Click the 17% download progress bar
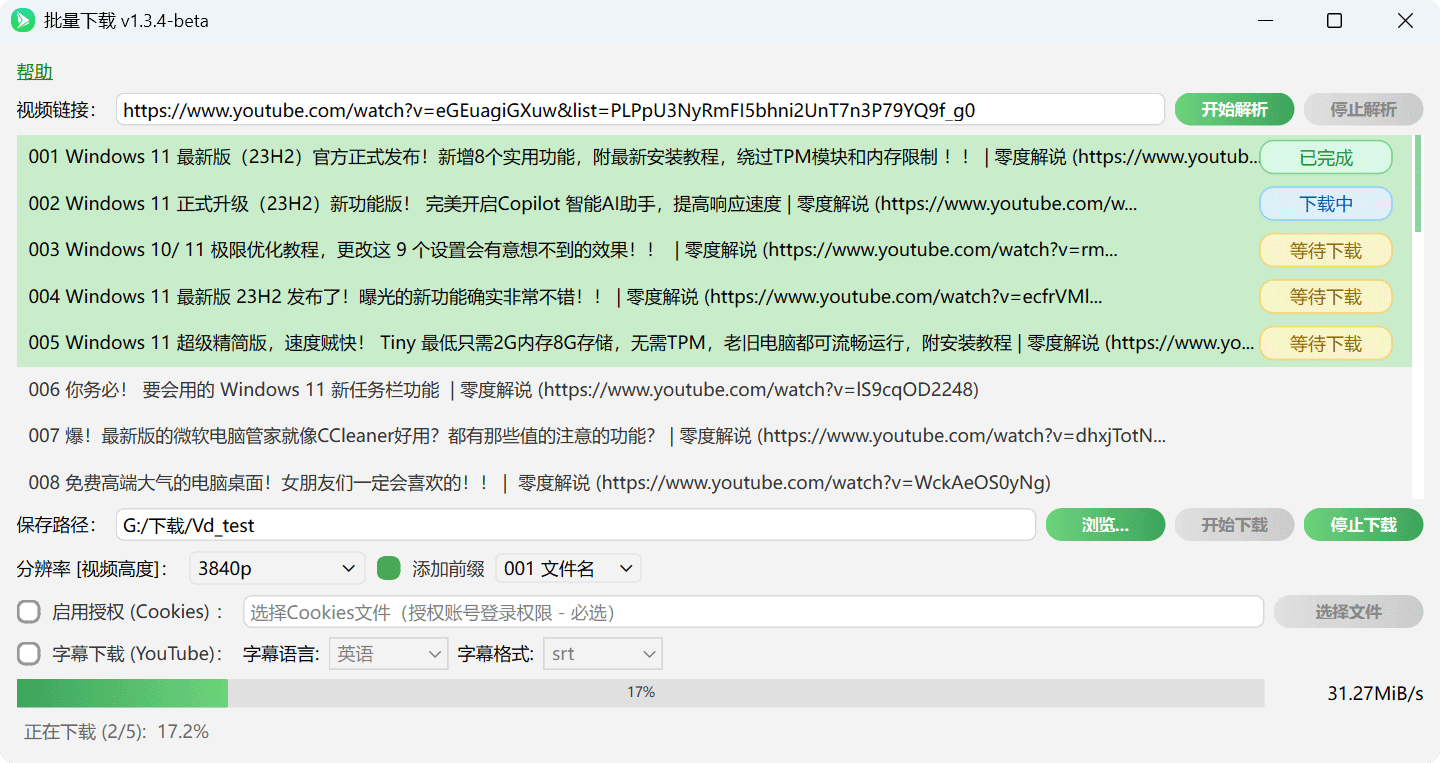This screenshot has width=1440, height=763. tap(640, 693)
